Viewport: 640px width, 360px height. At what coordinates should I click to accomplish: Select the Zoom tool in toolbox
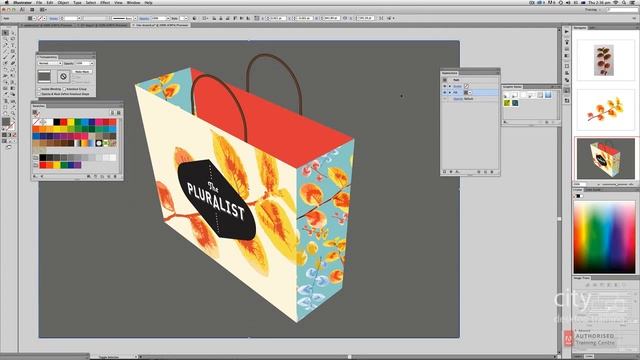click(13, 113)
